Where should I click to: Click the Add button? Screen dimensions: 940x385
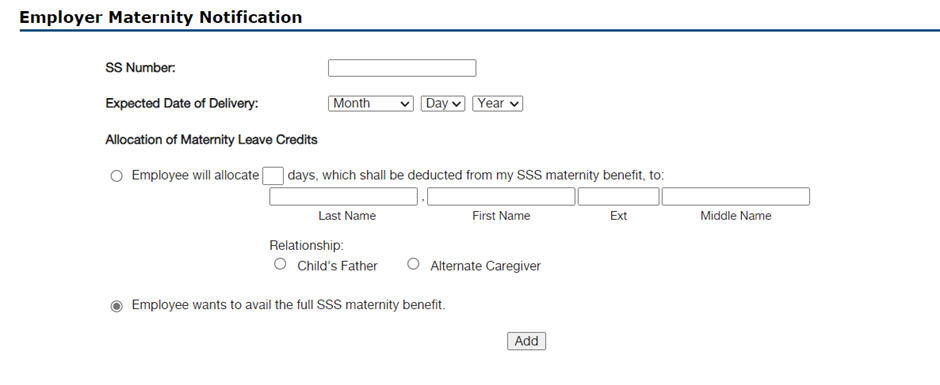pos(526,341)
